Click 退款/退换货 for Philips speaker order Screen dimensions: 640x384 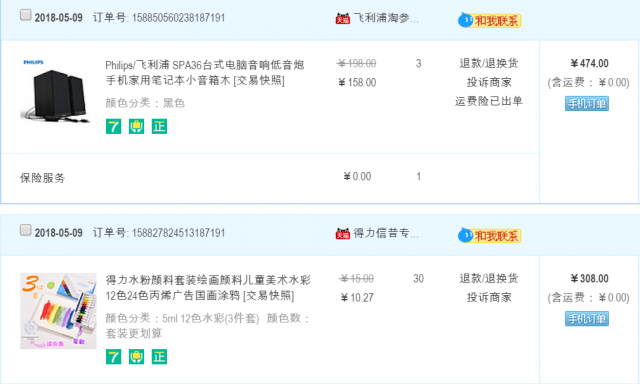tap(489, 63)
